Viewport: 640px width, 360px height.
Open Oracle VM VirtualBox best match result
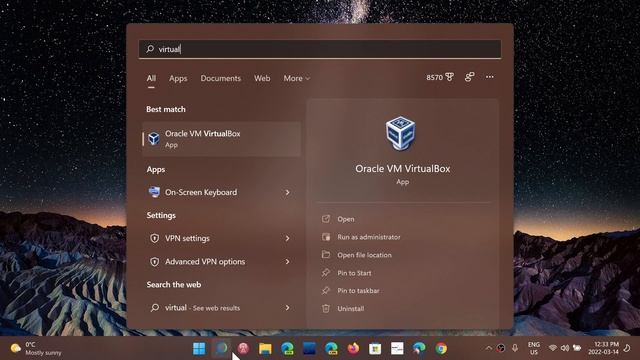pyautogui.click(x=221, y=139)
